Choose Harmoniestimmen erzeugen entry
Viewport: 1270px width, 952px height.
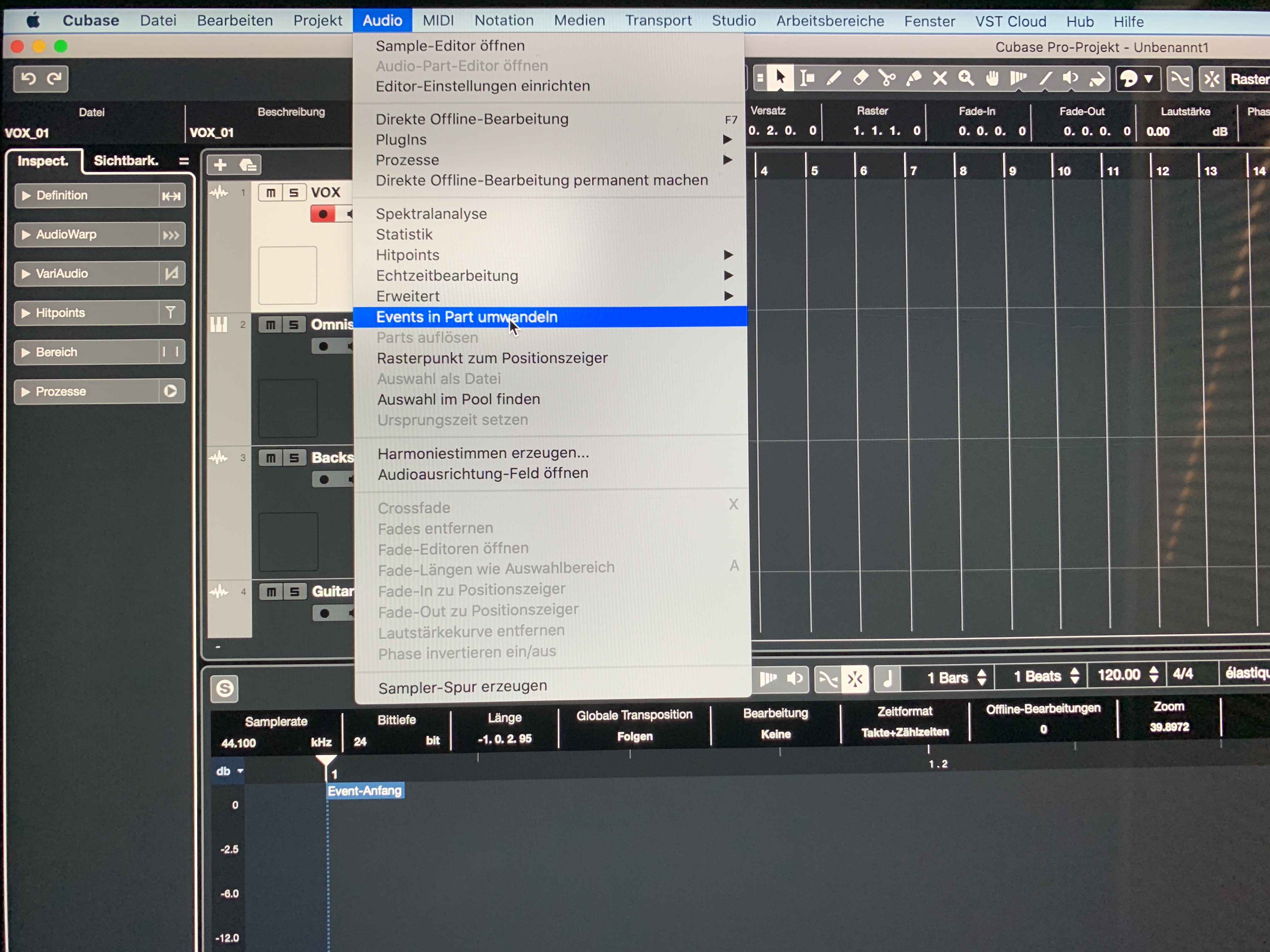551,453
